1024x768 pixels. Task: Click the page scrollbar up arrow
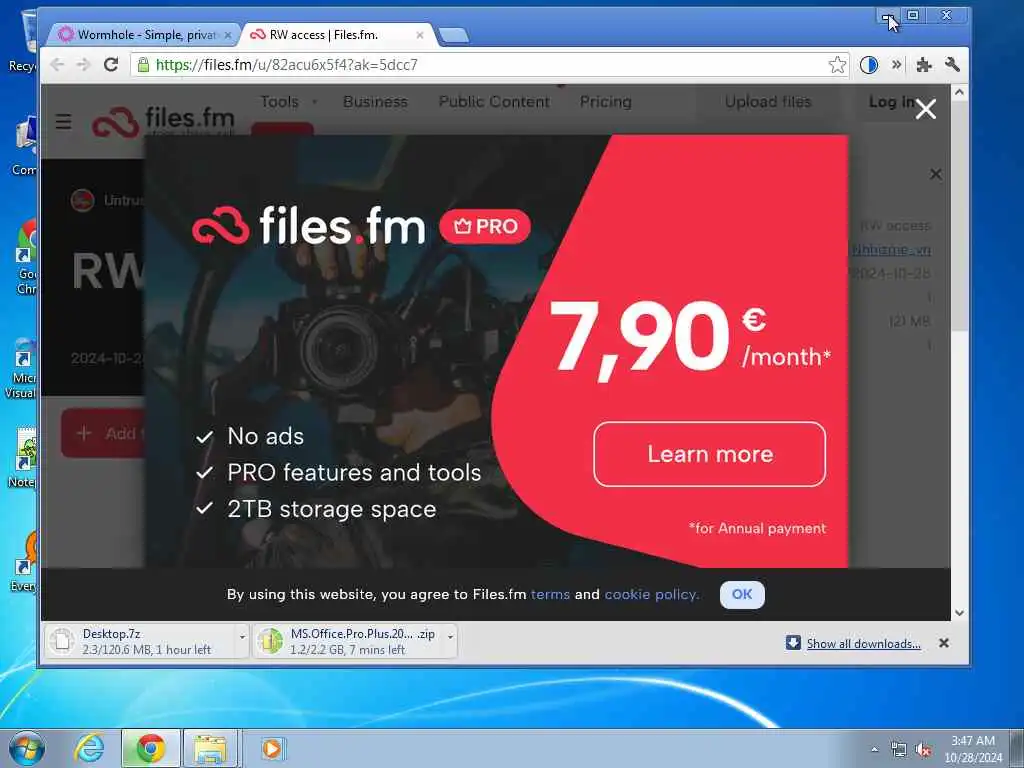pos(959,93)
